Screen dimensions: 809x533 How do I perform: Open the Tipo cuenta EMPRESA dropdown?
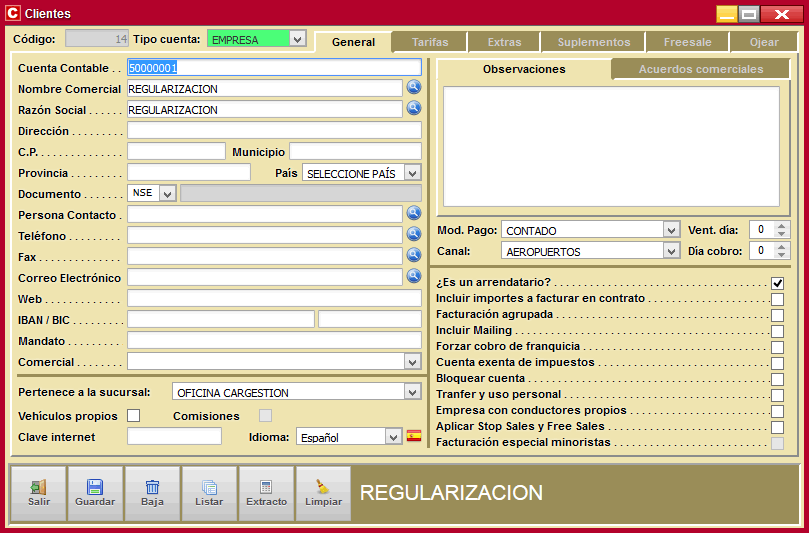[297, 39]
